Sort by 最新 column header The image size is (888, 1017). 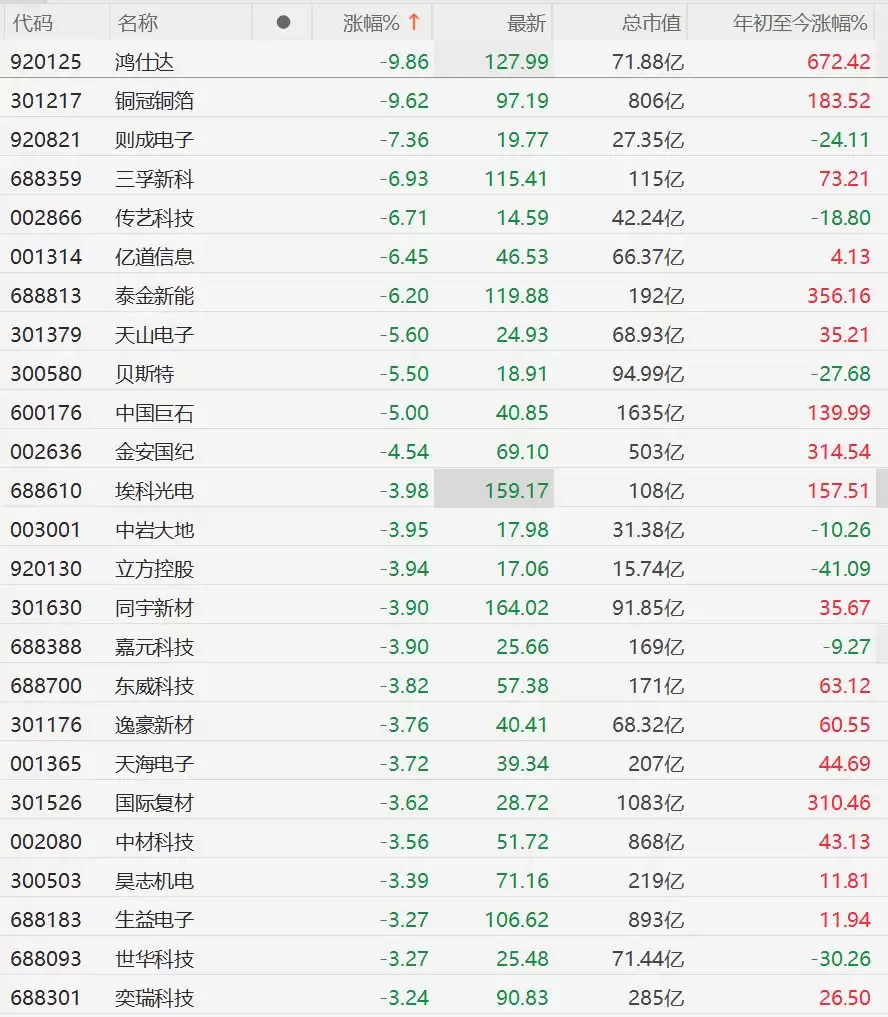pyautogui.click(x=526, y=23)
